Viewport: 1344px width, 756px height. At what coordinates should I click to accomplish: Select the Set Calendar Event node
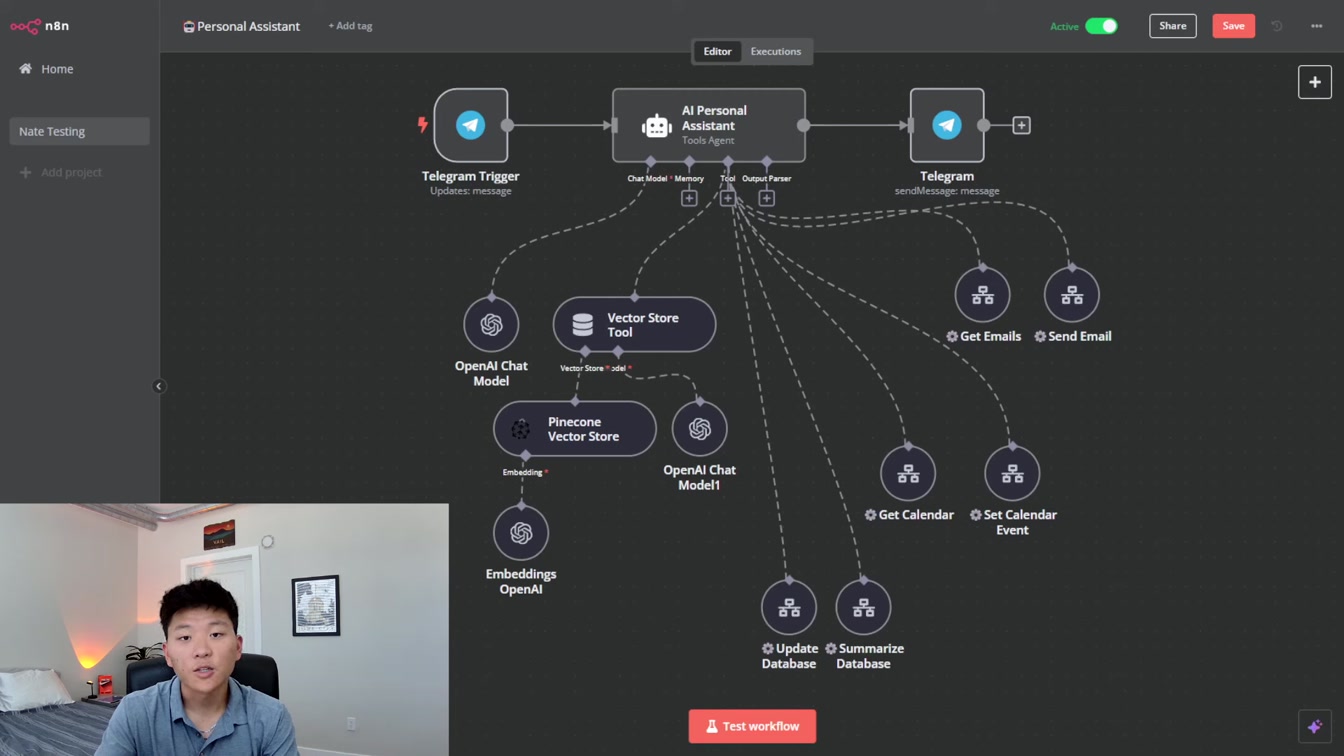1012,474
